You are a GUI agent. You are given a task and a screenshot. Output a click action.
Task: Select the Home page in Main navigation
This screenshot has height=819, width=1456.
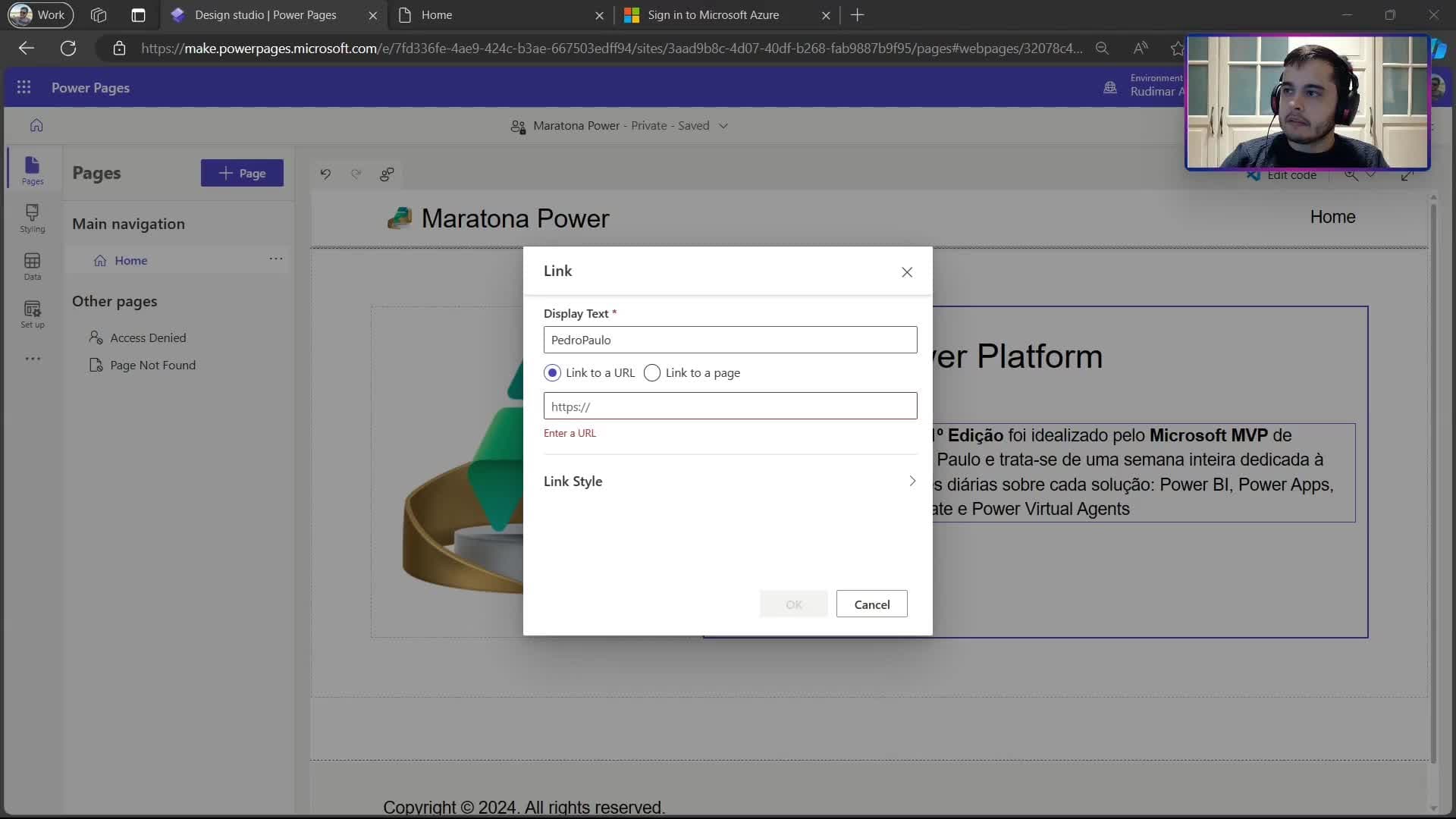point(176,260)
